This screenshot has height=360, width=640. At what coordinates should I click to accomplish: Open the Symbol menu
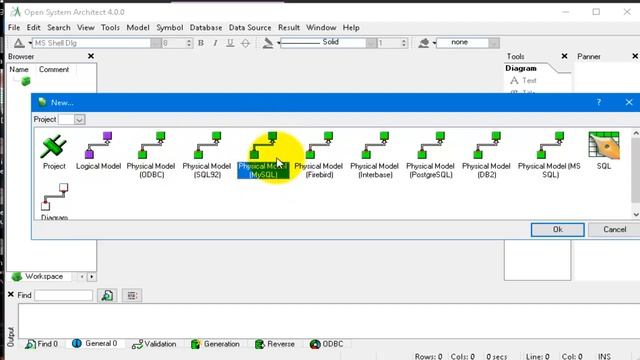point(170,28)
